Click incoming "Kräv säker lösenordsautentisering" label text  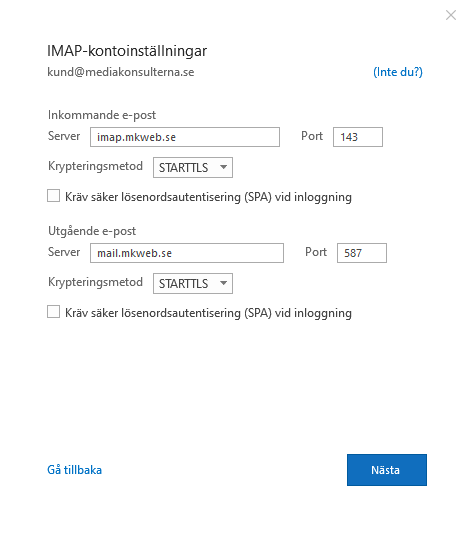pos(208,197)
